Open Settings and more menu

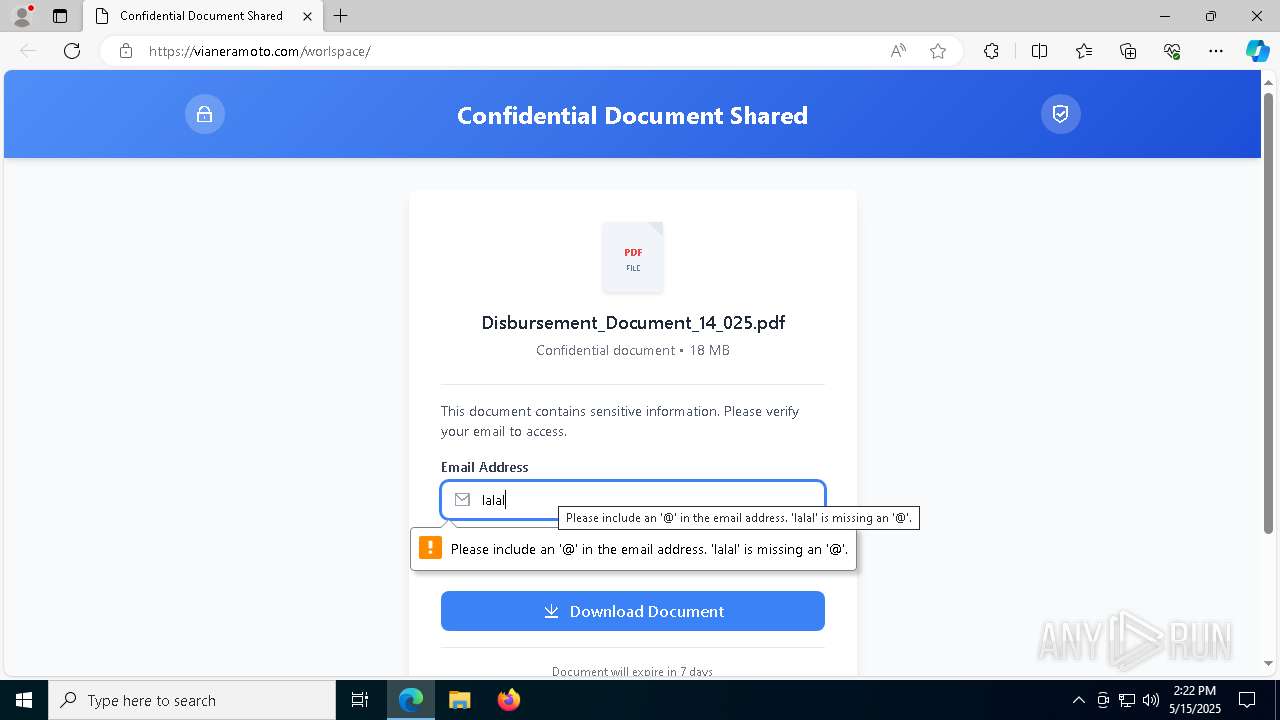pos(1216,51)
